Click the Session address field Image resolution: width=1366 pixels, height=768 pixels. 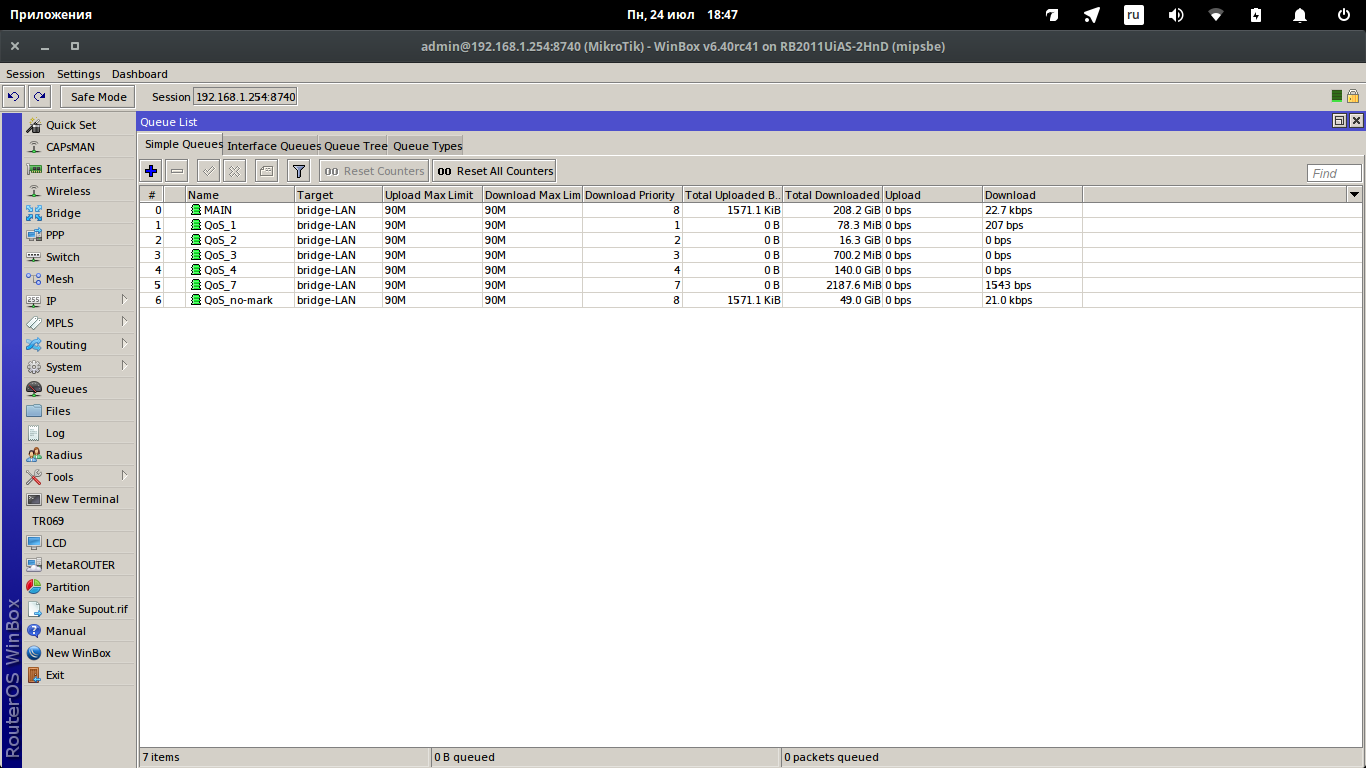(x=245, y=97)
